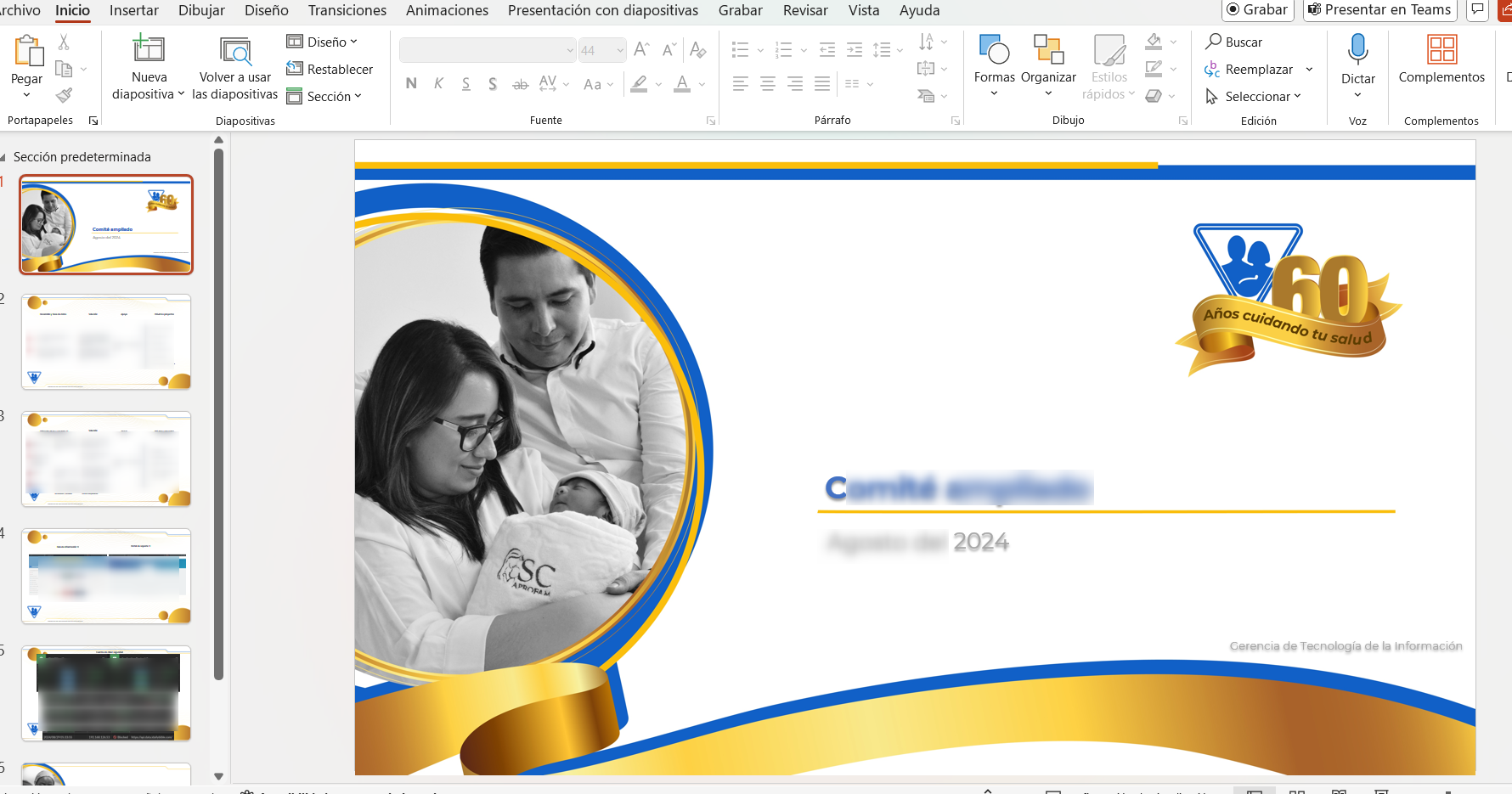This screenshot has width=1512, height=794.
Task: Click the shape fill paint bucket
Action: click(1154, 41)
